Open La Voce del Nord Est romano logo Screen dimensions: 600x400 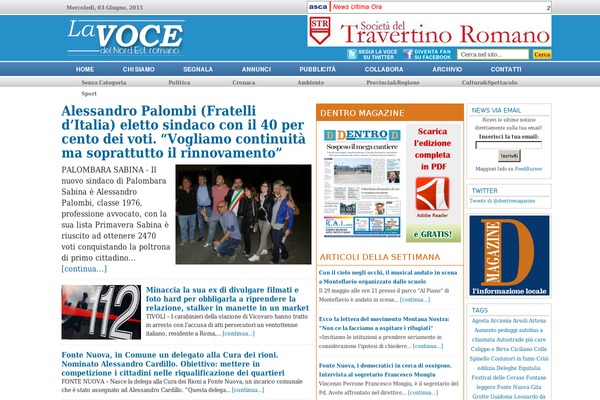pos(126,38)
